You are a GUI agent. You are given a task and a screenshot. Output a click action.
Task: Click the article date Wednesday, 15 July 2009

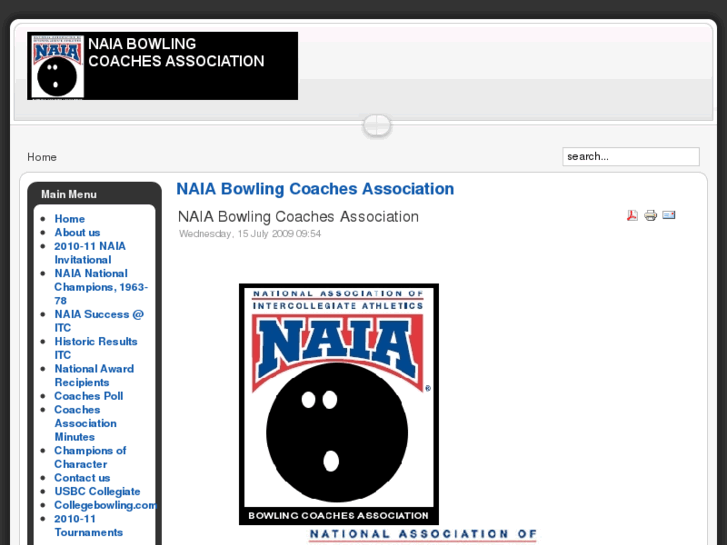coord(250,234)
